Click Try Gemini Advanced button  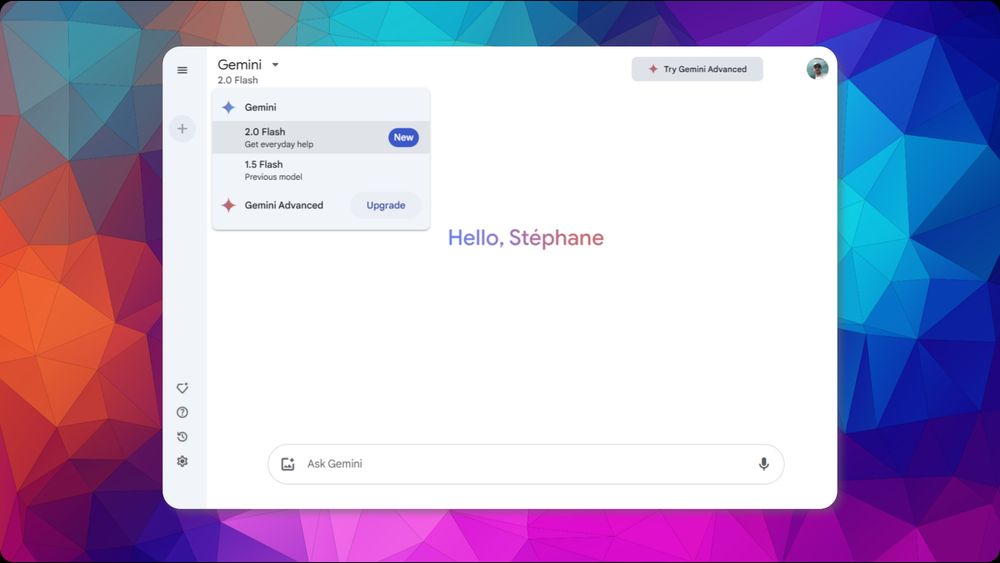click(x=697, y=69)
